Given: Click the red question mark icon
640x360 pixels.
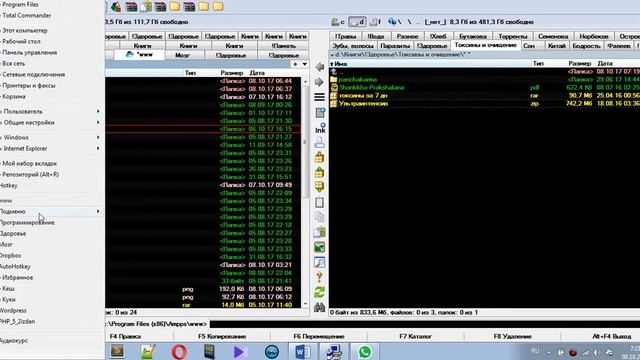Looking at the screenshot, I should coord(320,277).
